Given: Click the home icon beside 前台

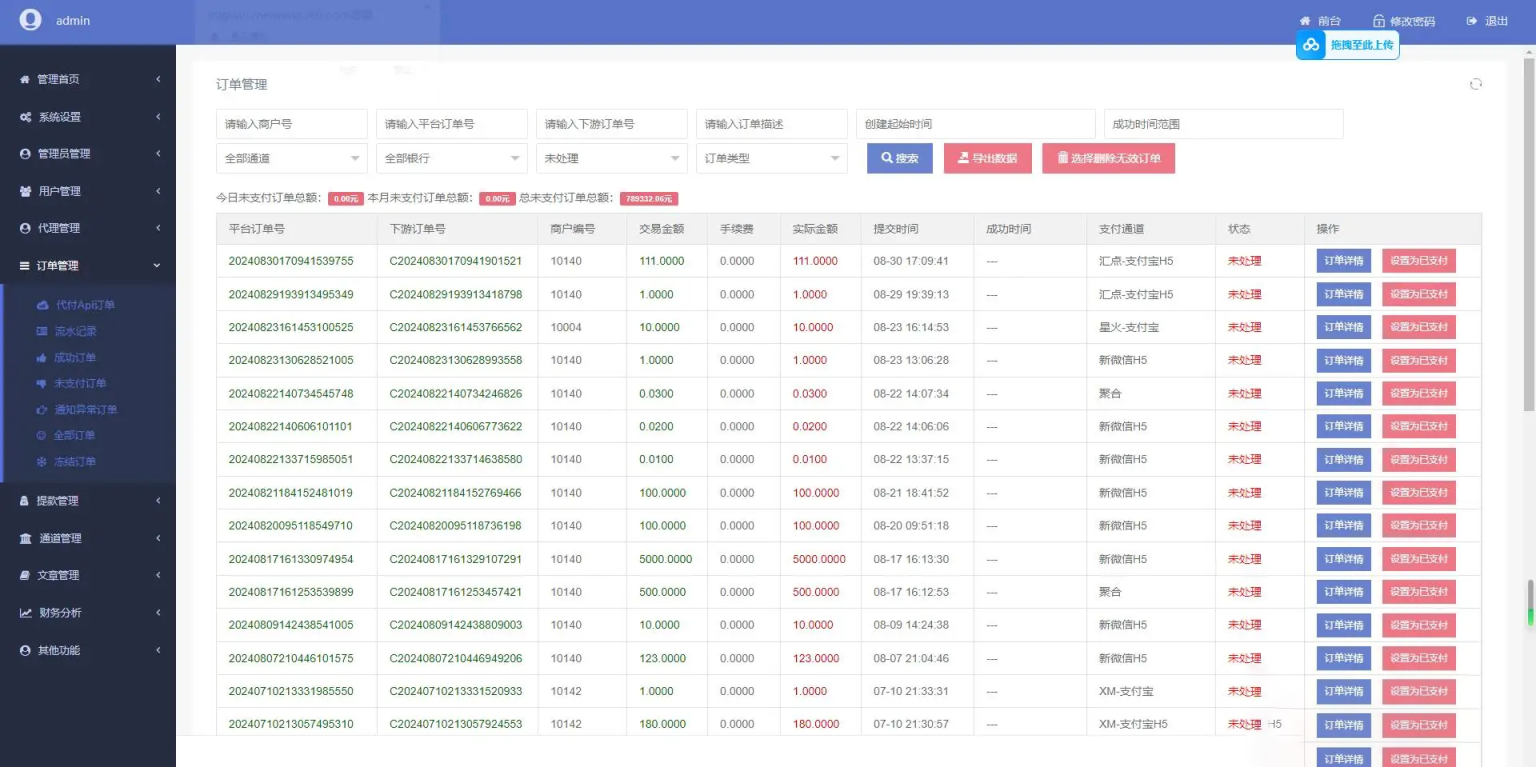Looking at the screenshot, I should click(x=1304, y=21).
